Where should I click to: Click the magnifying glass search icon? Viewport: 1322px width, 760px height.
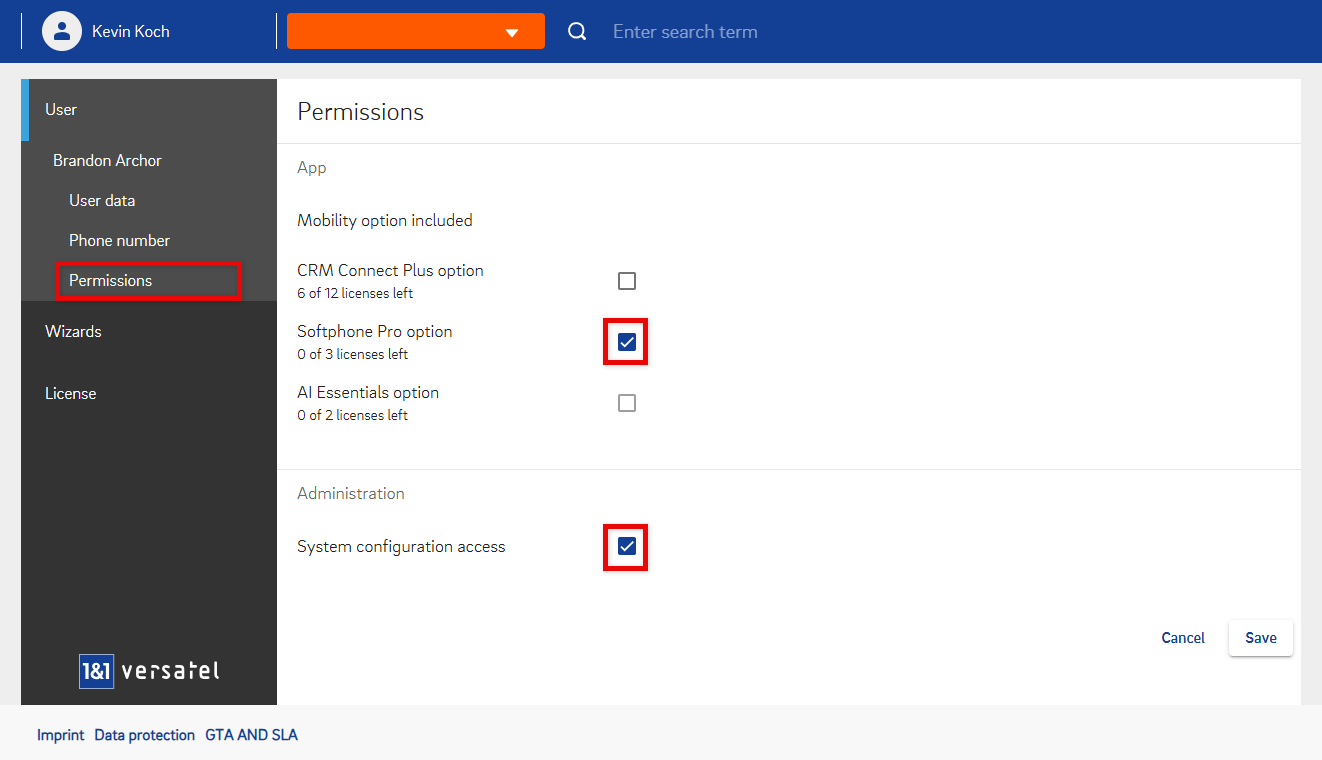click(577, 31)
